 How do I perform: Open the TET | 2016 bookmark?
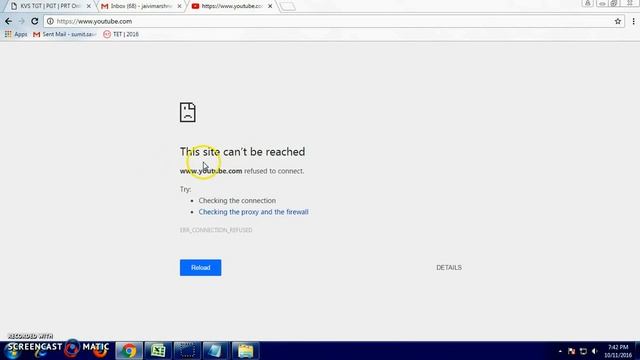coord(121,34)
